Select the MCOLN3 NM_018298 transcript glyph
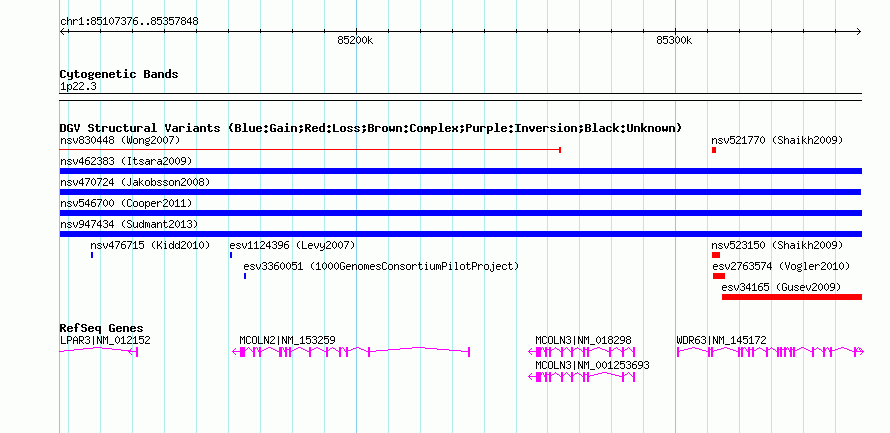The image size is (890, 433). click(582, 352)
